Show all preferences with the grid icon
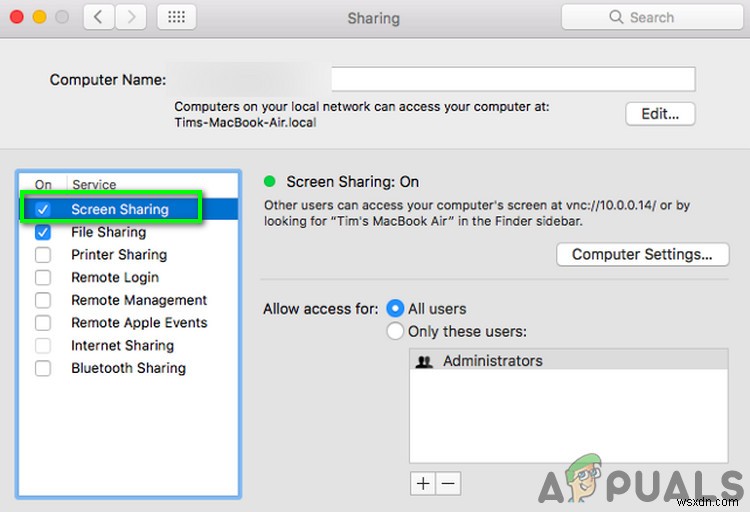This screenshot has width=750, height=512. 176,17
